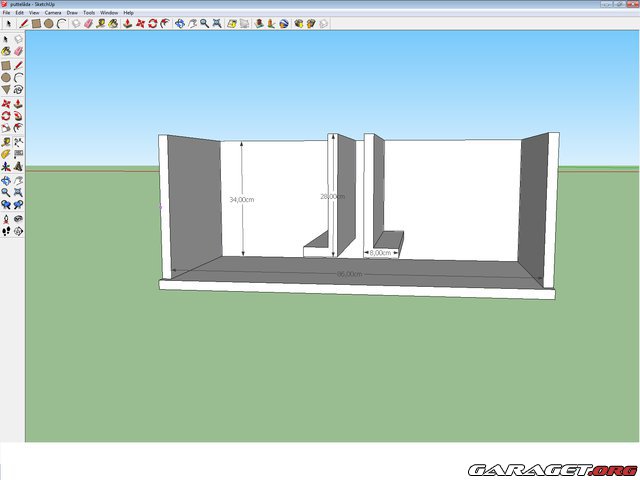Viewport: 640px width, 480px height.
Task: Open the Window menu
Action: (x=109, y=12)
